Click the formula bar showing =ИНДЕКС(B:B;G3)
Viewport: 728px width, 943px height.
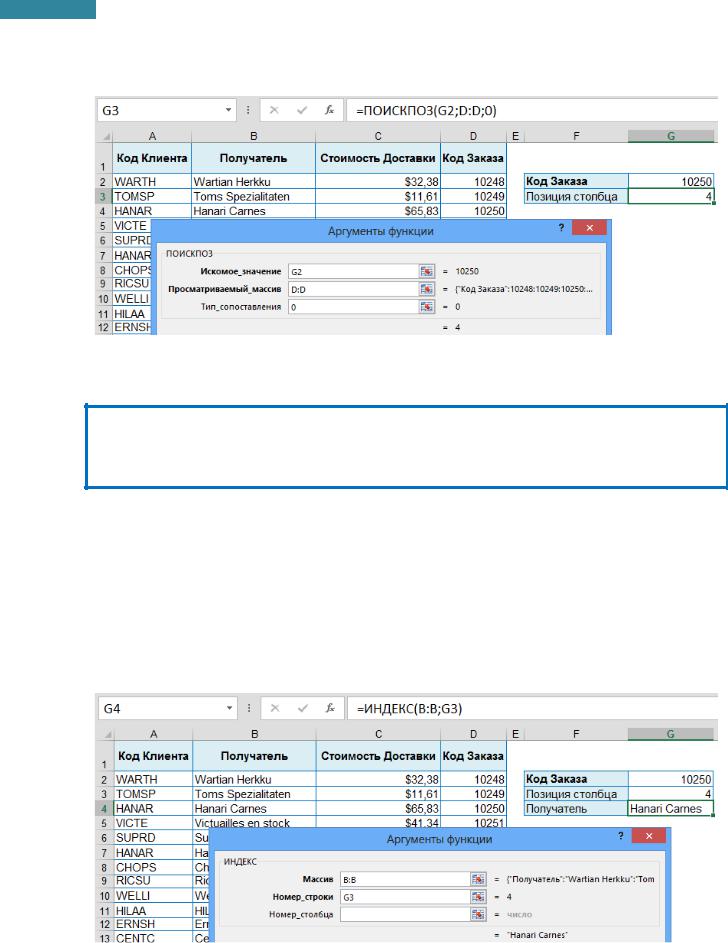[533, 708]
